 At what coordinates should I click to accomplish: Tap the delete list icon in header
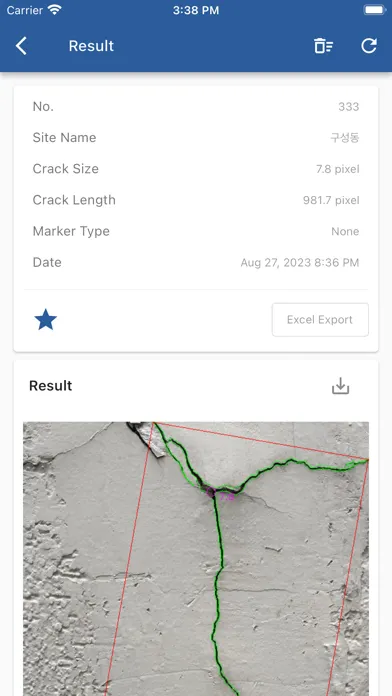tap(324, 46)
